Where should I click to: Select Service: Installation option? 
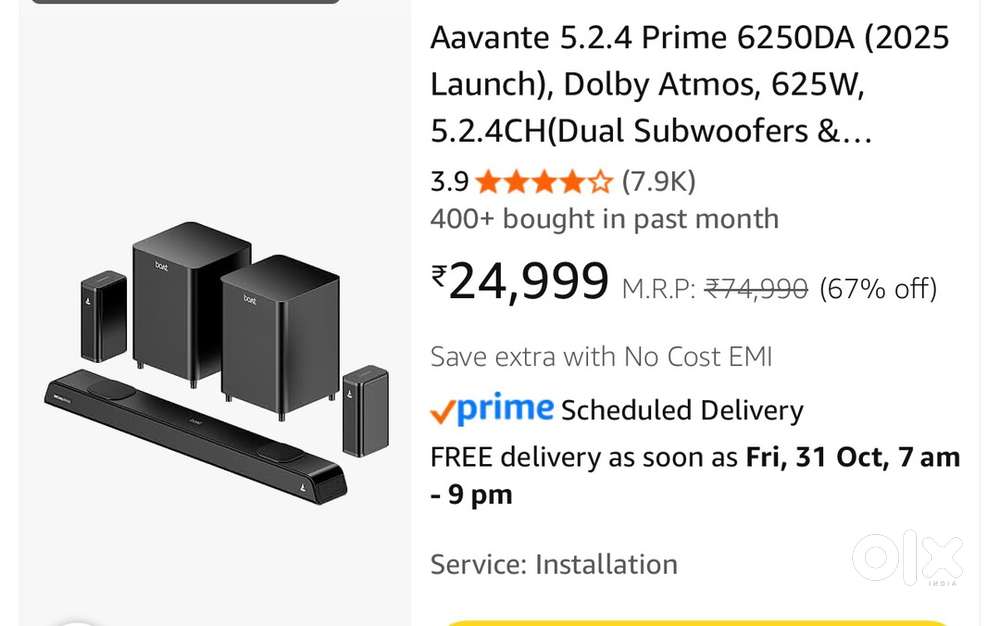(x=553, y=564)
